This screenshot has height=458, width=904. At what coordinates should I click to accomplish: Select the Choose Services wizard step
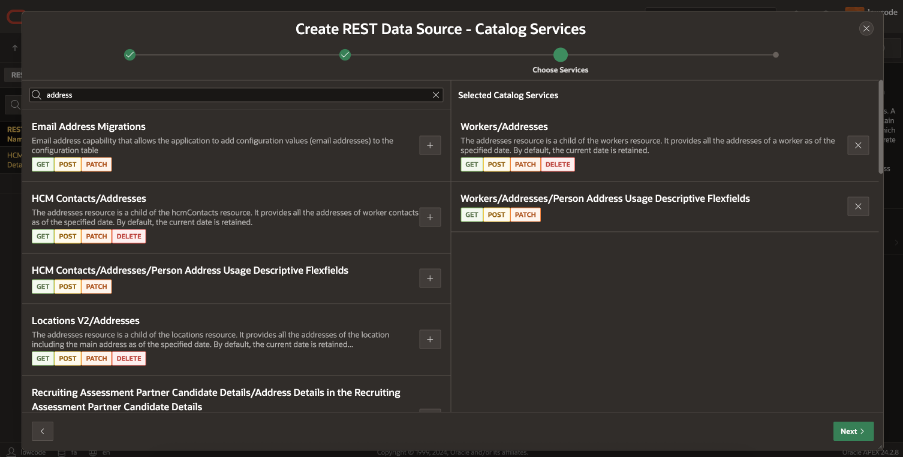(560, 55)
